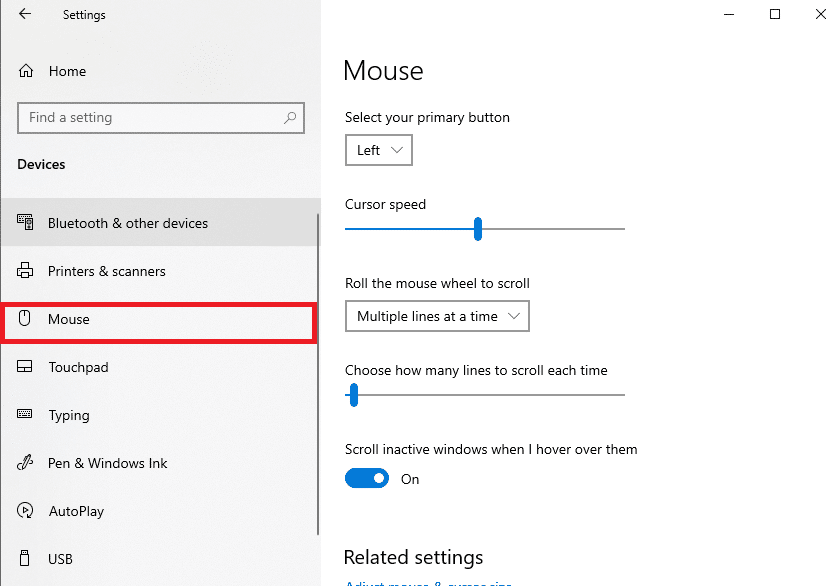The image size is (834, 586).
Task: Select Typing in the sidebar
Action: coord(69,415)
